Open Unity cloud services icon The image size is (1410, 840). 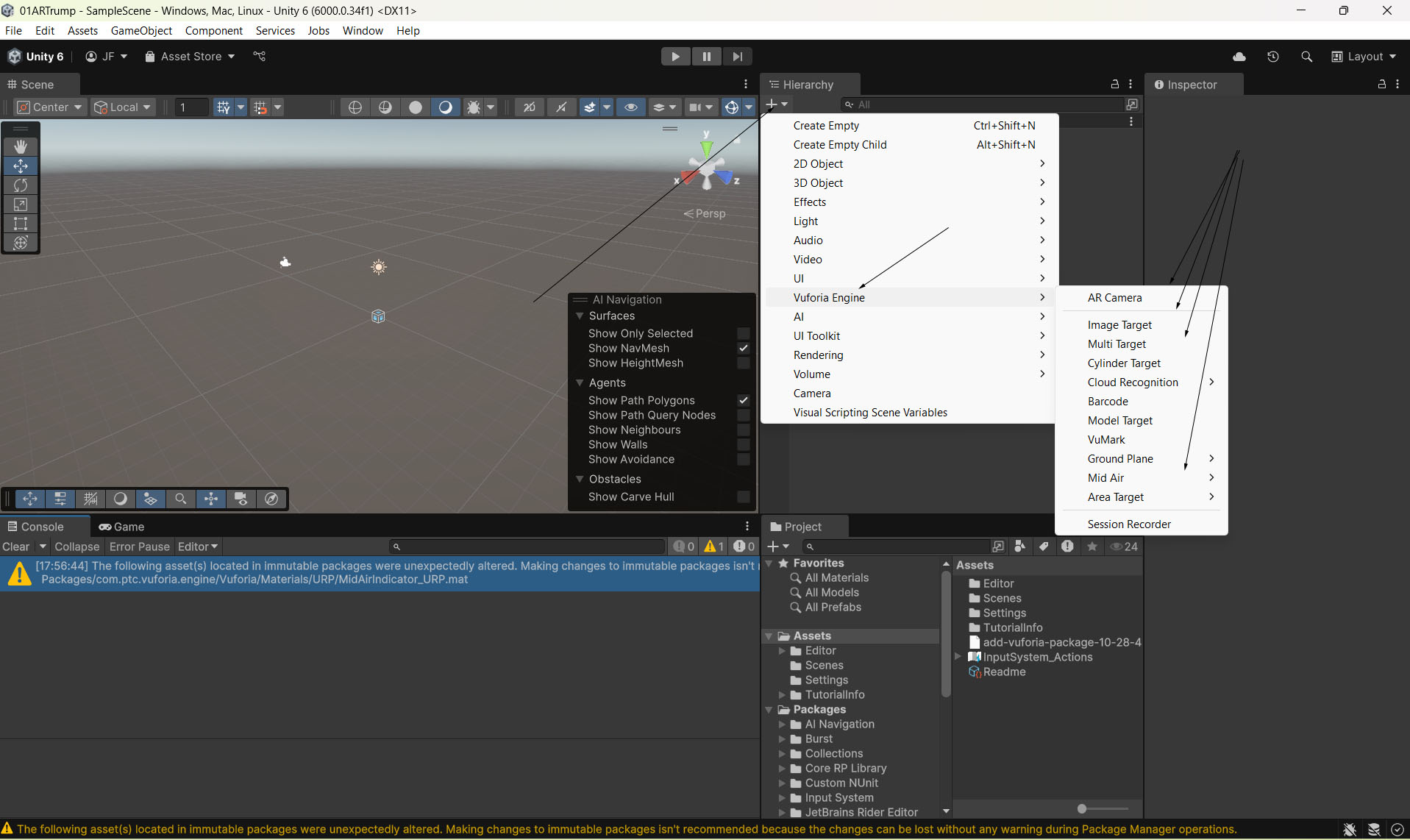[x=1239, y=57]
